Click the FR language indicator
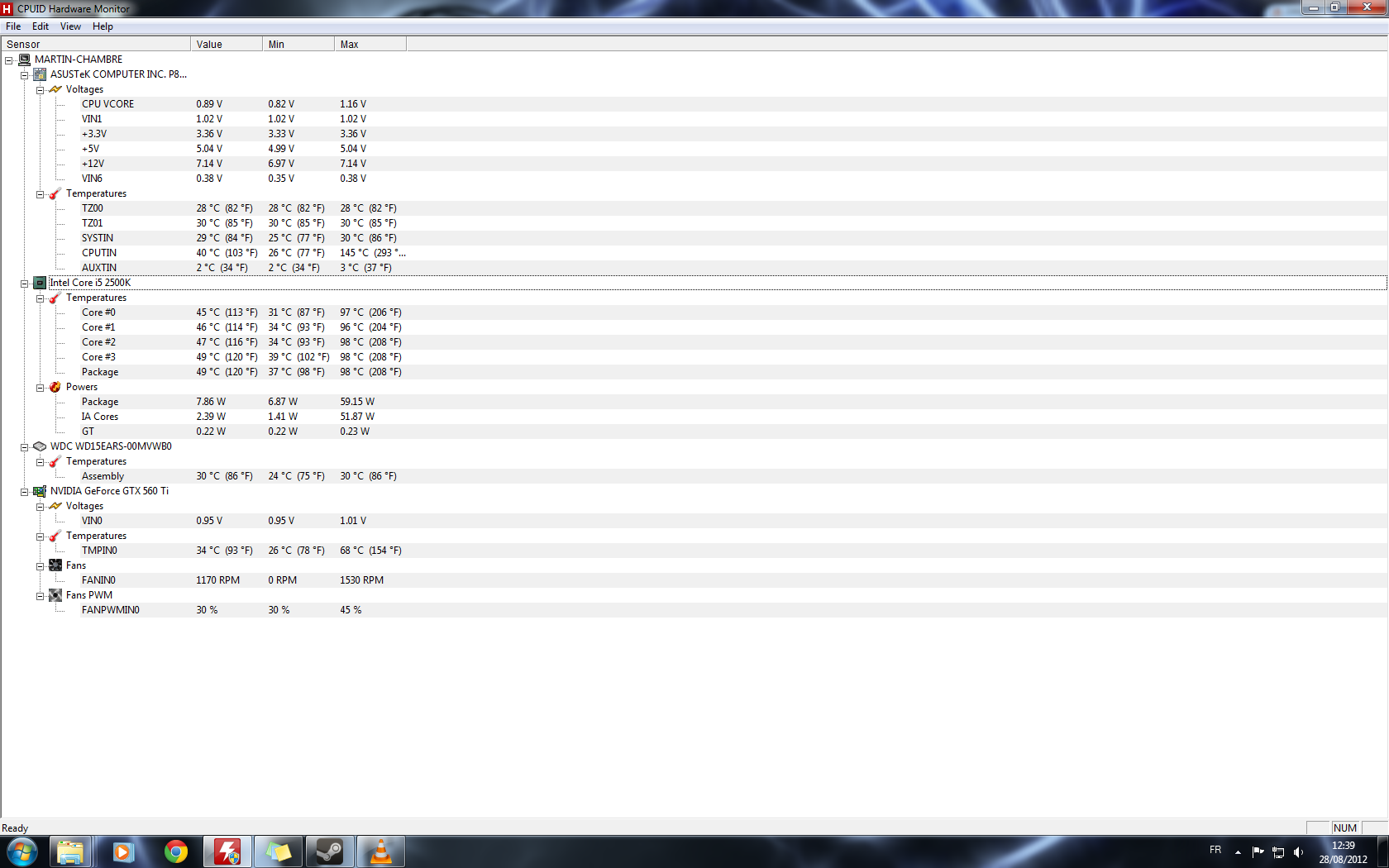Screen dimensions: 1389x868 pyautogui.click(x=1215, y=850)
